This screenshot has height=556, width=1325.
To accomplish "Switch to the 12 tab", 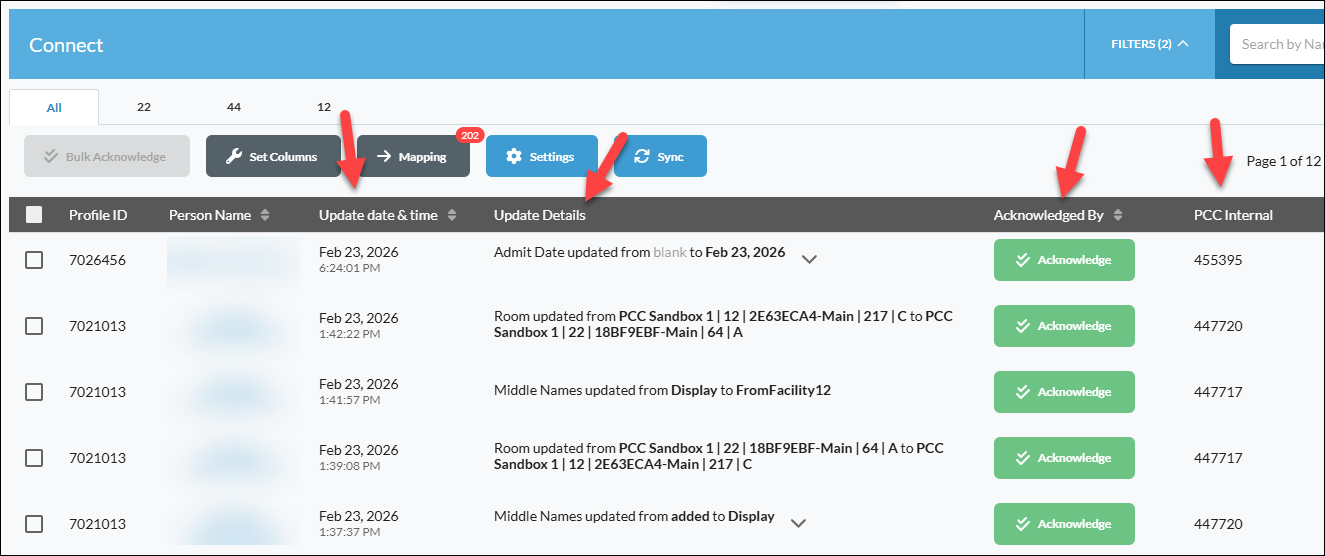I will (x=324, y=107).
